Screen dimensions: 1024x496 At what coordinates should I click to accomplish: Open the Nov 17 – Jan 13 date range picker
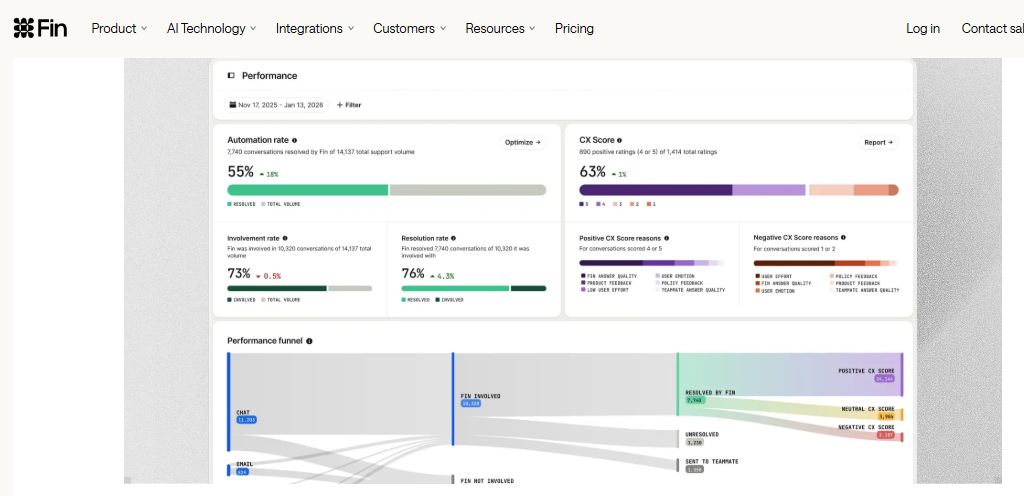pyautogui.click(x=276, y=104)
